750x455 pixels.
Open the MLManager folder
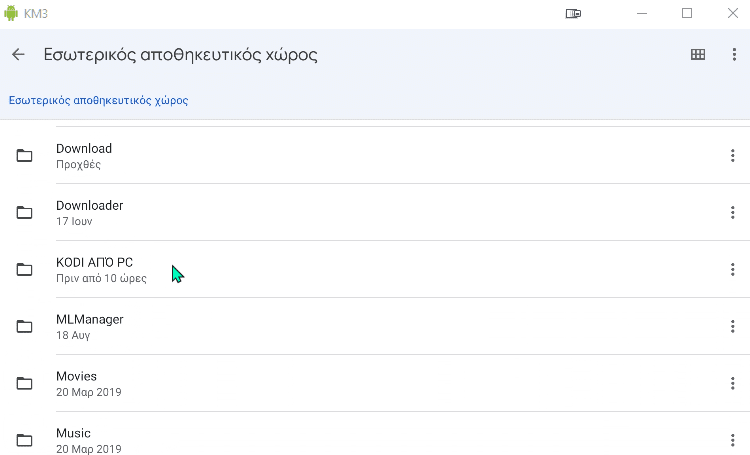[375, 326]
